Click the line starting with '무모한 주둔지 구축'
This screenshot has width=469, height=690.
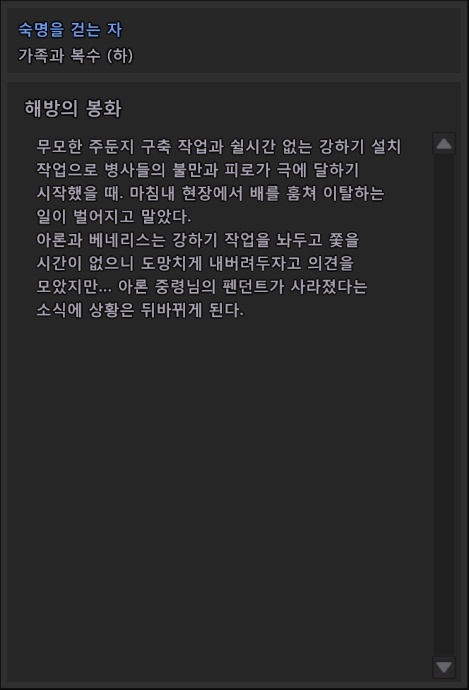(219, 146)
